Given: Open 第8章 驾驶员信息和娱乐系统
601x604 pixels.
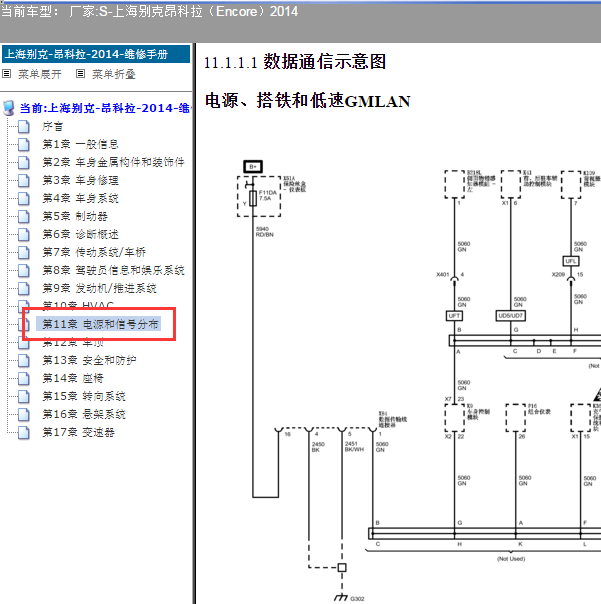Looking at the screenshot, I should coord(113,270).
